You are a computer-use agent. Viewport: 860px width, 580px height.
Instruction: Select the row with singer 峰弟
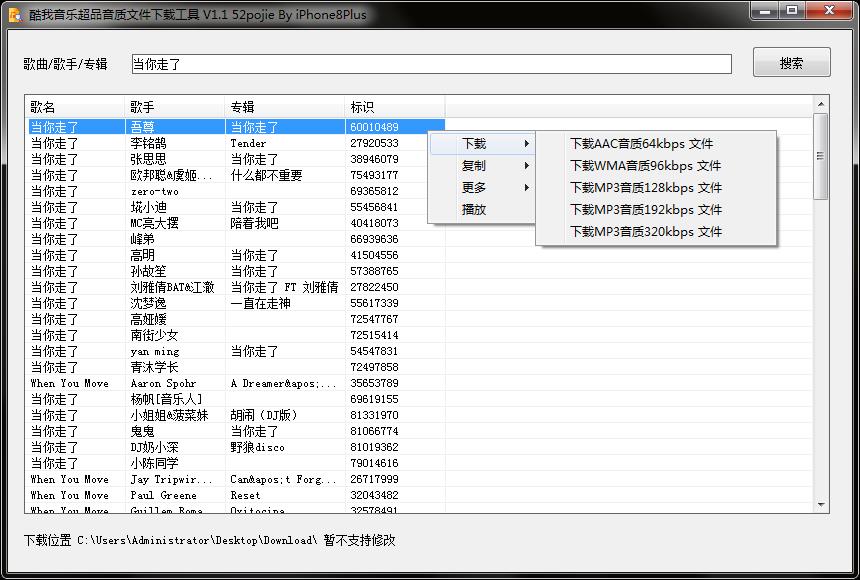[x=236, y=239]
